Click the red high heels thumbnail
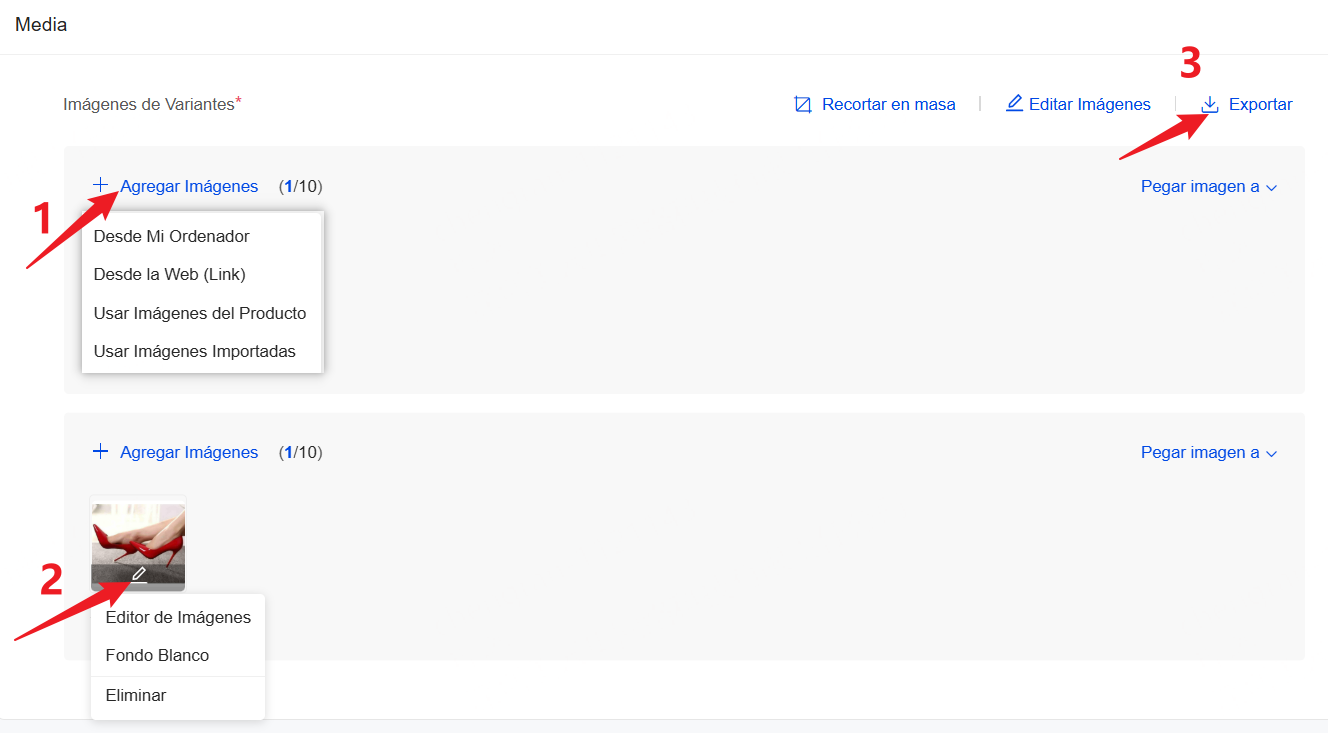 138,533
